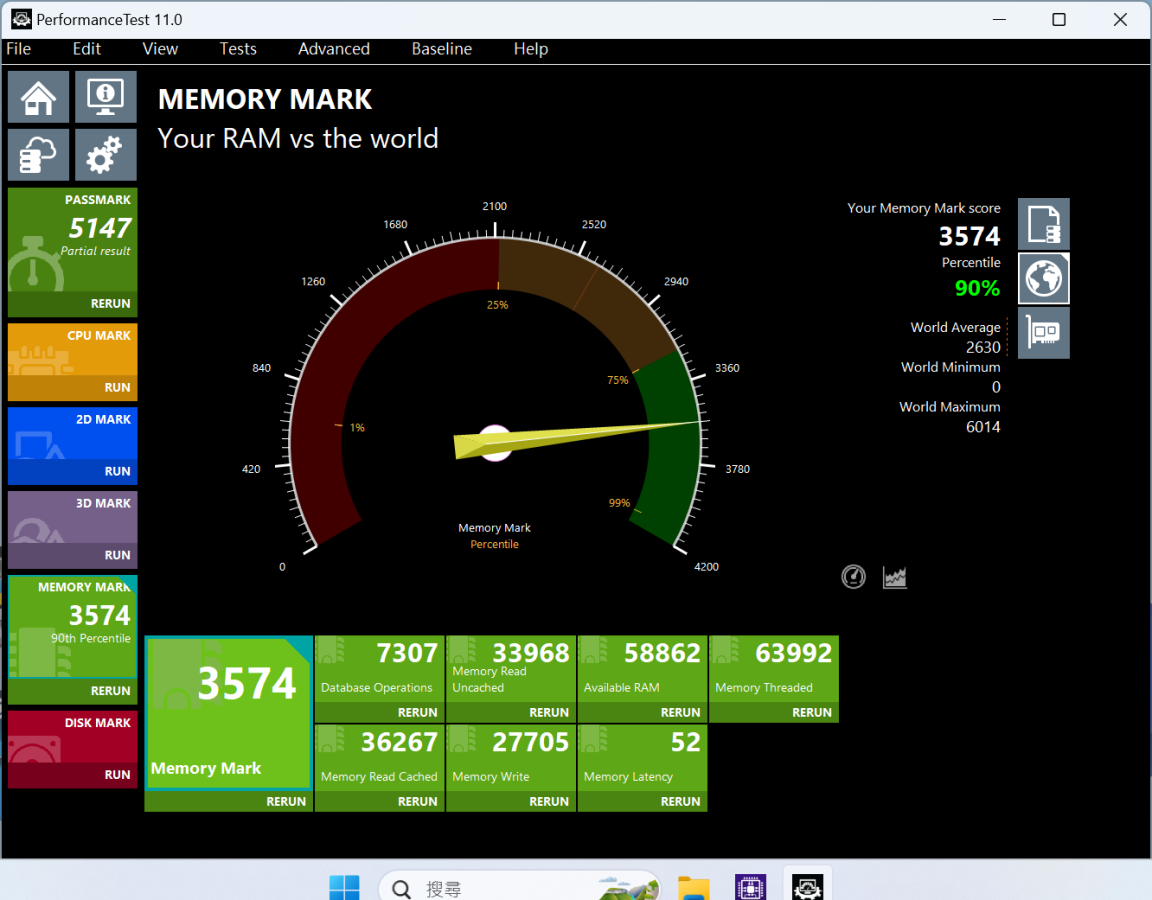Switch to the distribution chart view icon
This screenshot has height=900, width=1152.
click(x=895, y=577)
